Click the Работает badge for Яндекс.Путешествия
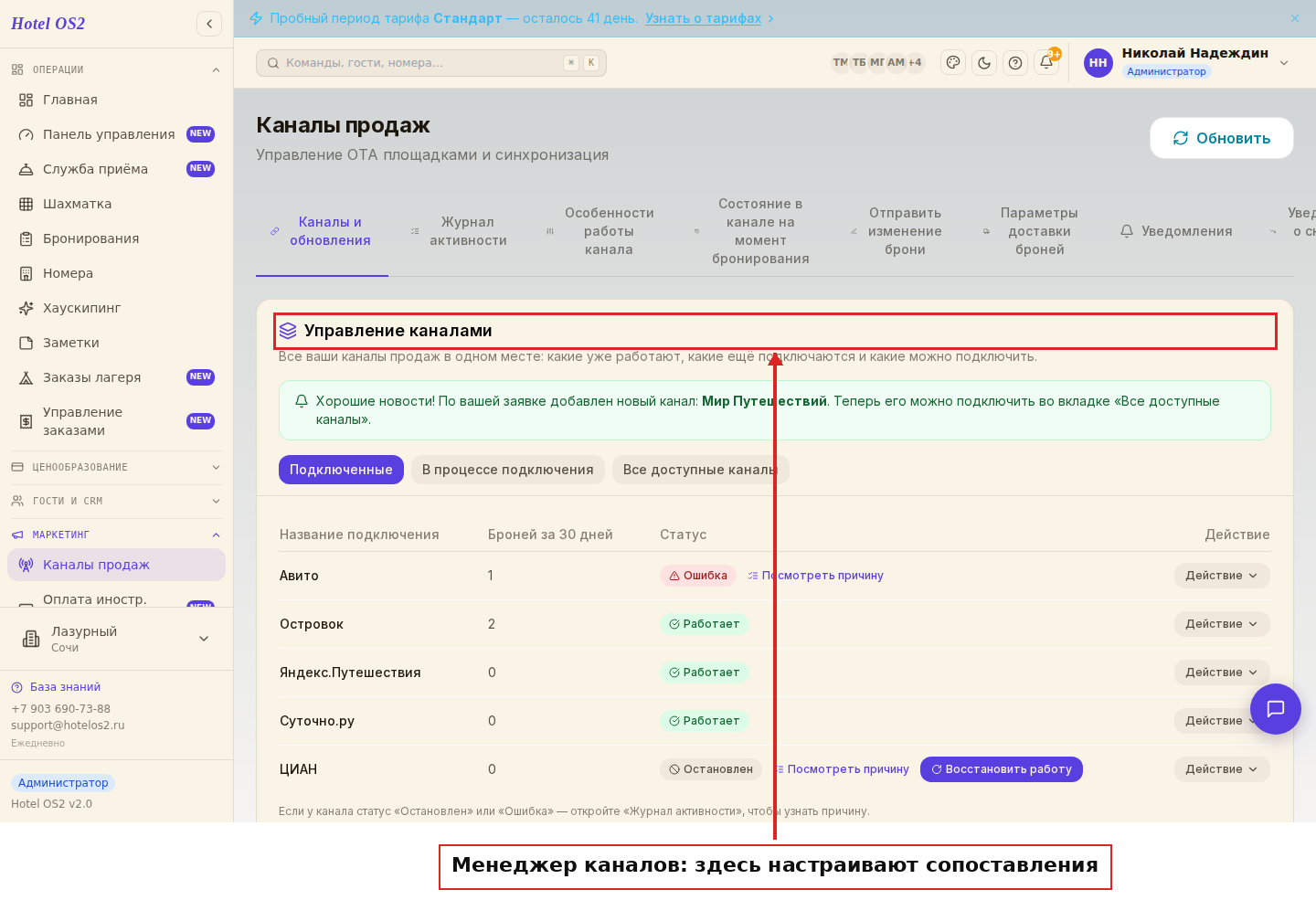 [705, 673]
